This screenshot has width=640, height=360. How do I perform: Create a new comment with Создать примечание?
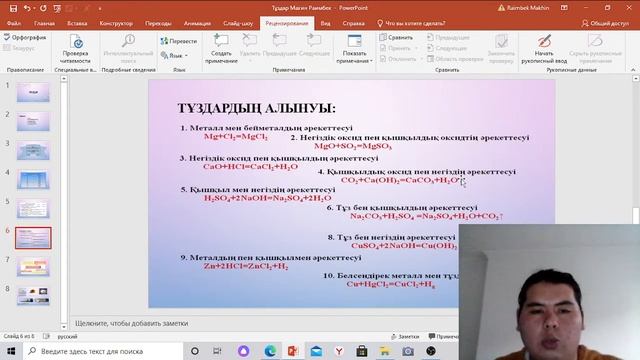coord(221,49)
